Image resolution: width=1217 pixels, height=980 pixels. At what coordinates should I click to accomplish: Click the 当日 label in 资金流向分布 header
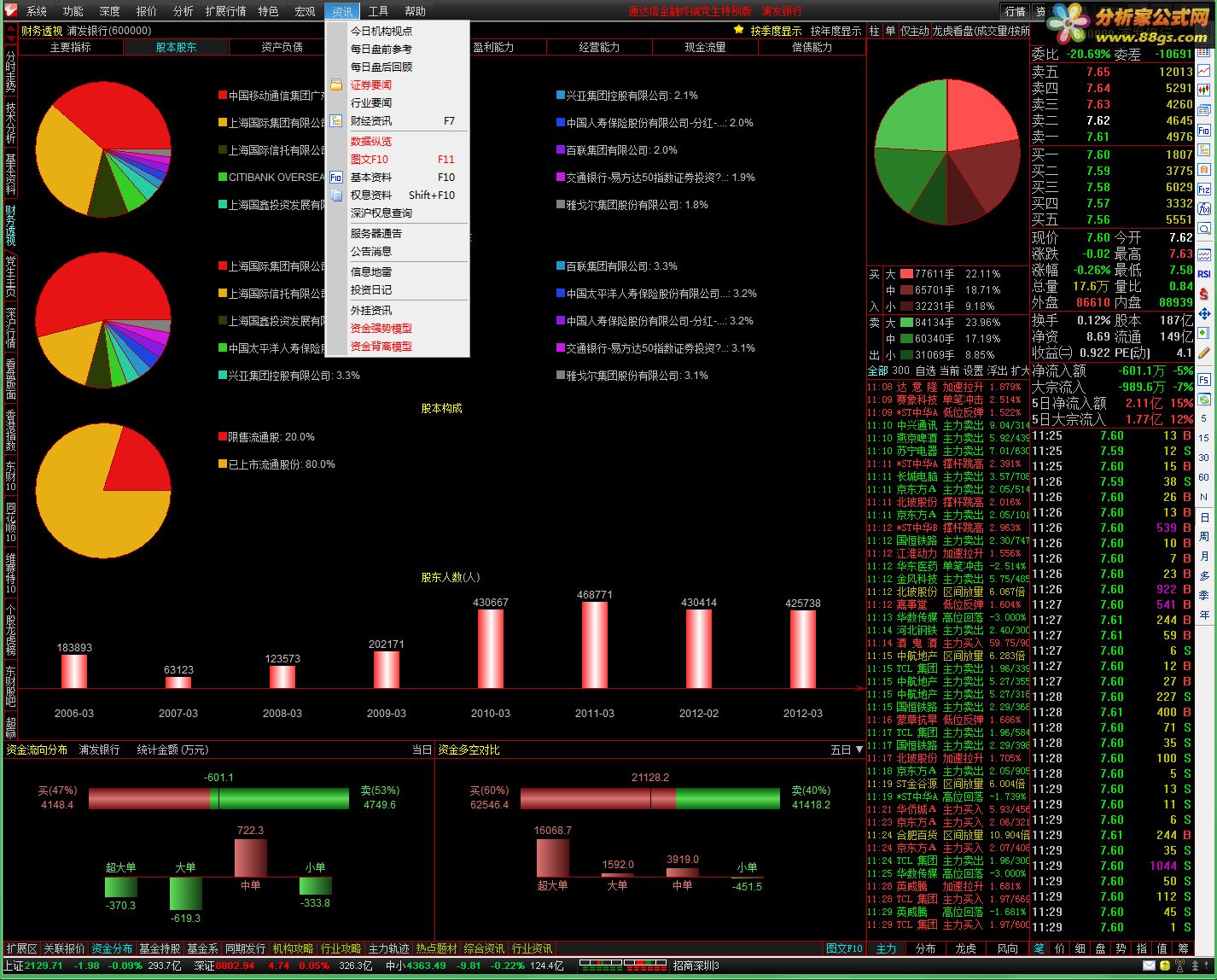[x=422, y=750]
